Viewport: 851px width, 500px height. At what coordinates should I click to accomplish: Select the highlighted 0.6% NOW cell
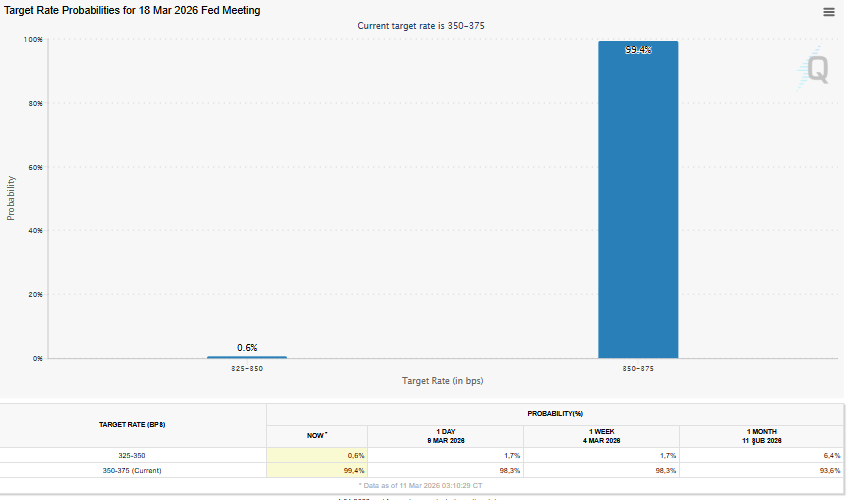tap(317, 455)
